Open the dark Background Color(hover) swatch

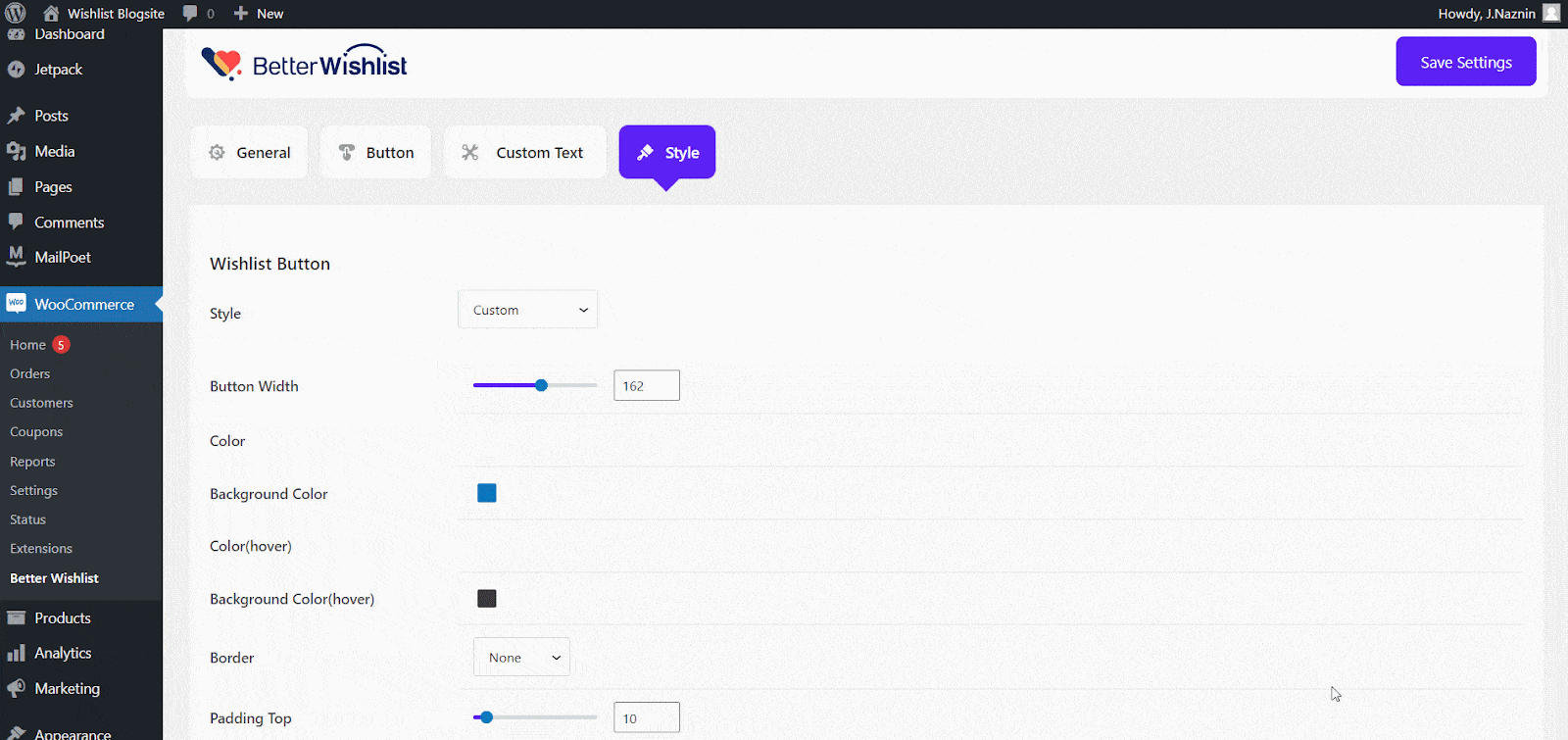tap(487, 598)
